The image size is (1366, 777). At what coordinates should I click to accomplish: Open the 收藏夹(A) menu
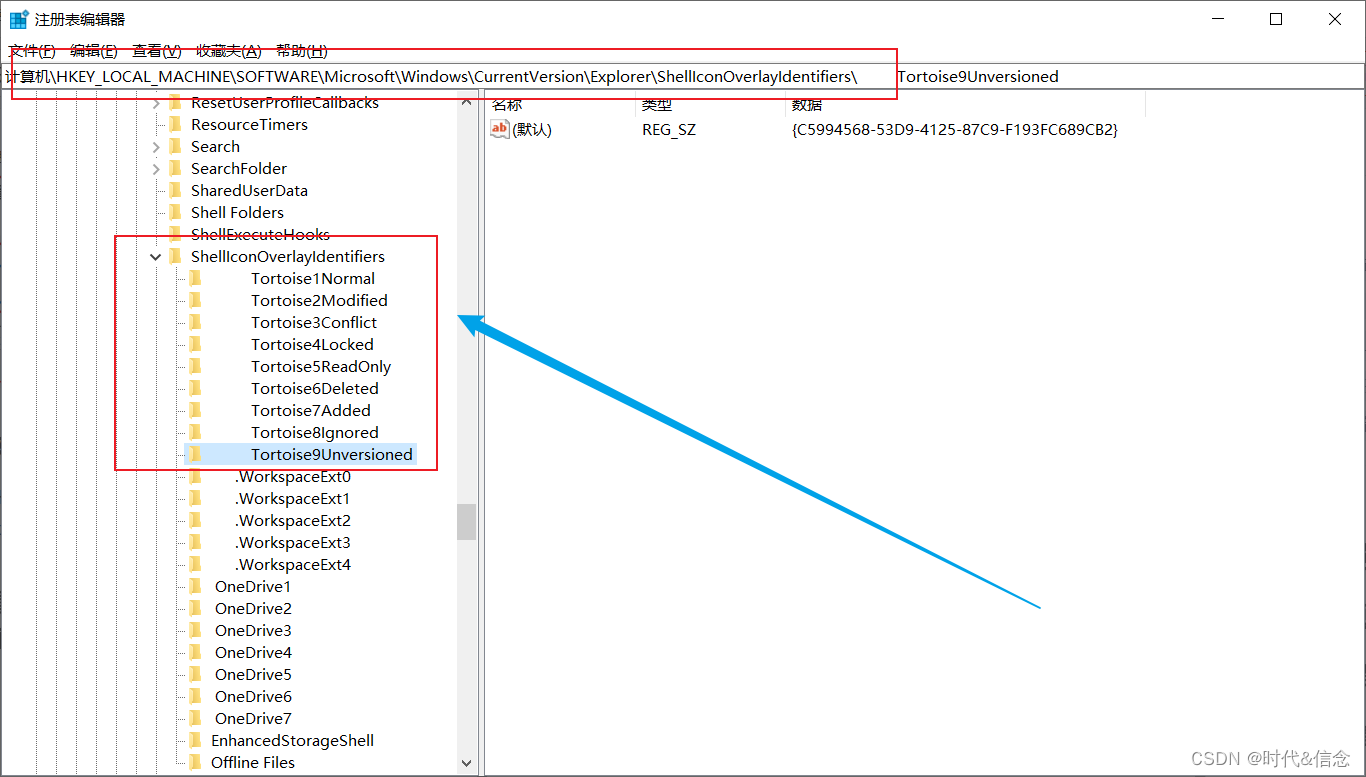coord(228,51)
